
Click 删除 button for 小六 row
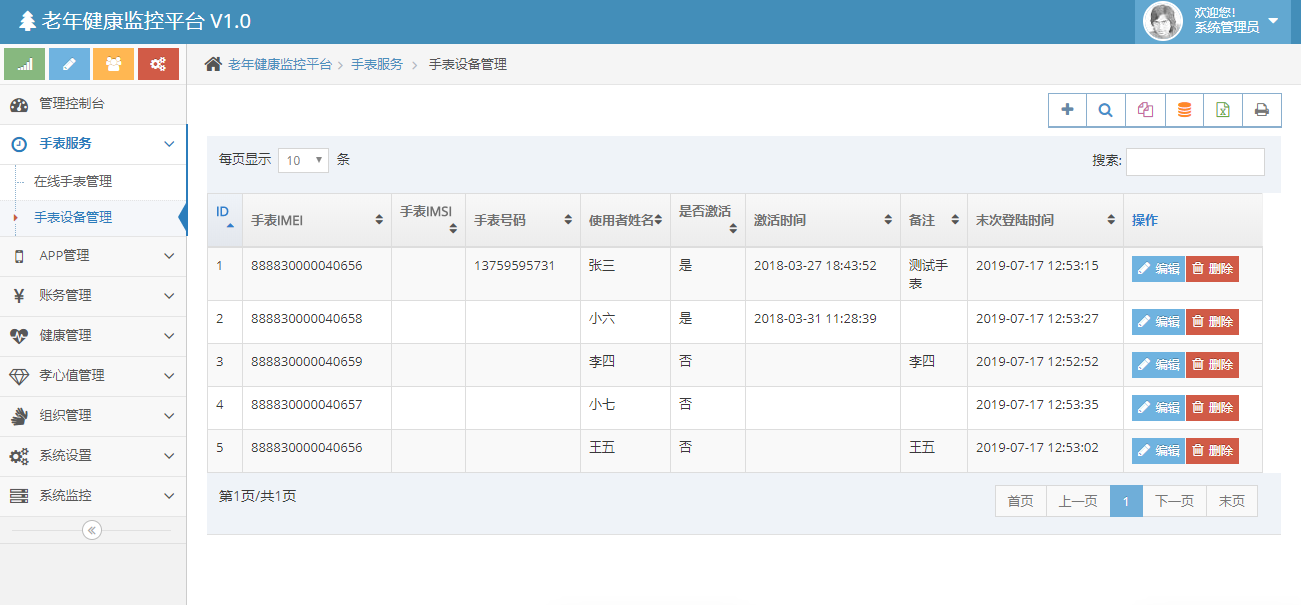point(1212,322)
